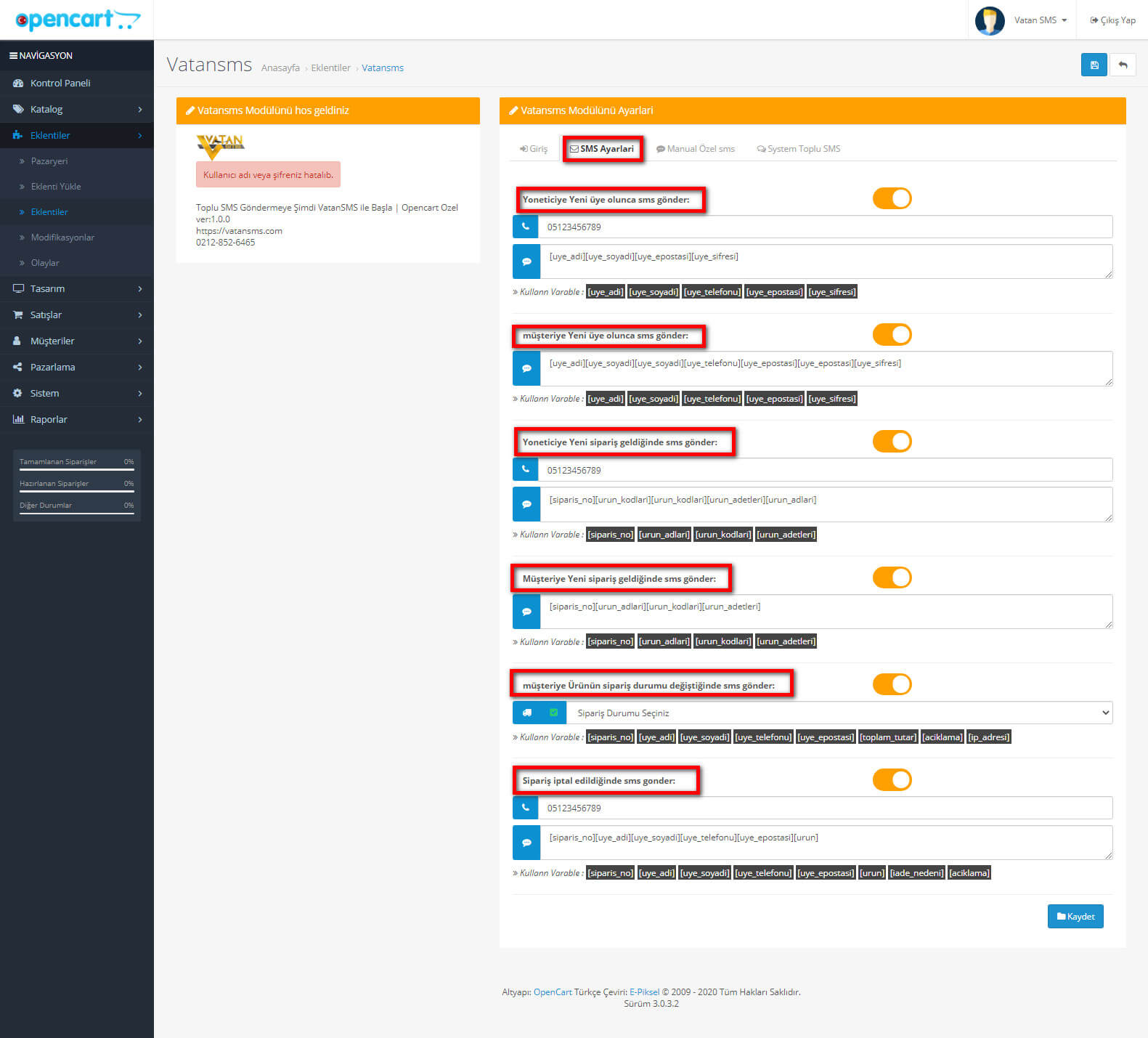Click the E-Piksel footer link
Screen dimensions: 1148x1038
[645, 992]
